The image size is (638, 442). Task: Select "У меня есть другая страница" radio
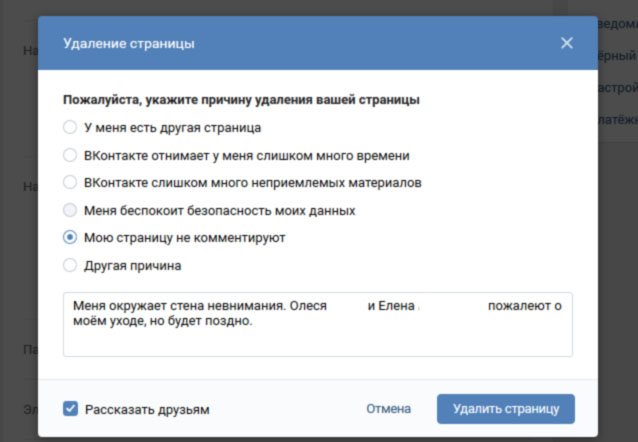(70, 127)
